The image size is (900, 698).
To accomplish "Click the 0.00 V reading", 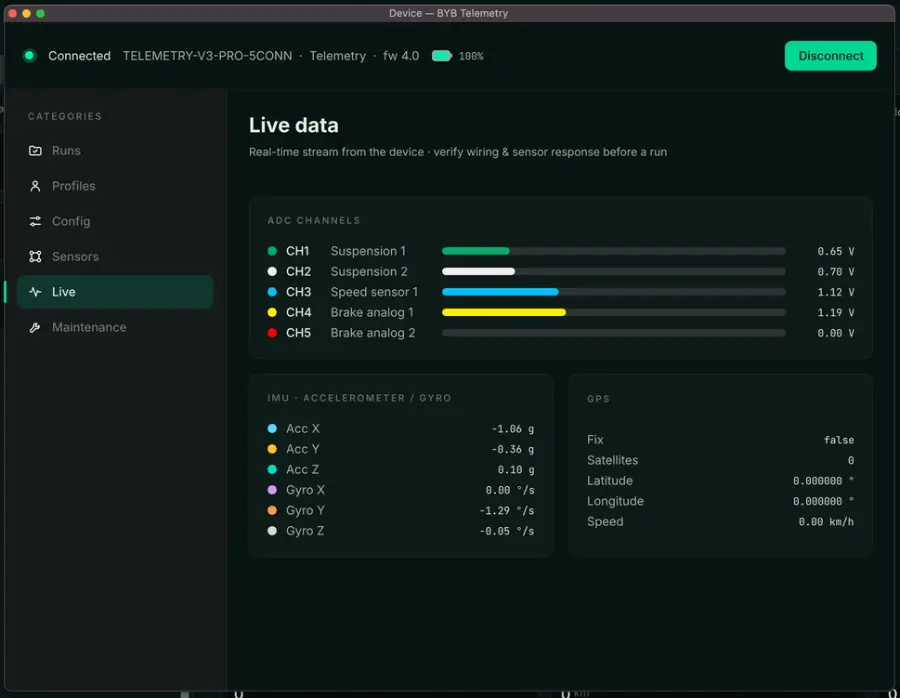I will [836, 333].
